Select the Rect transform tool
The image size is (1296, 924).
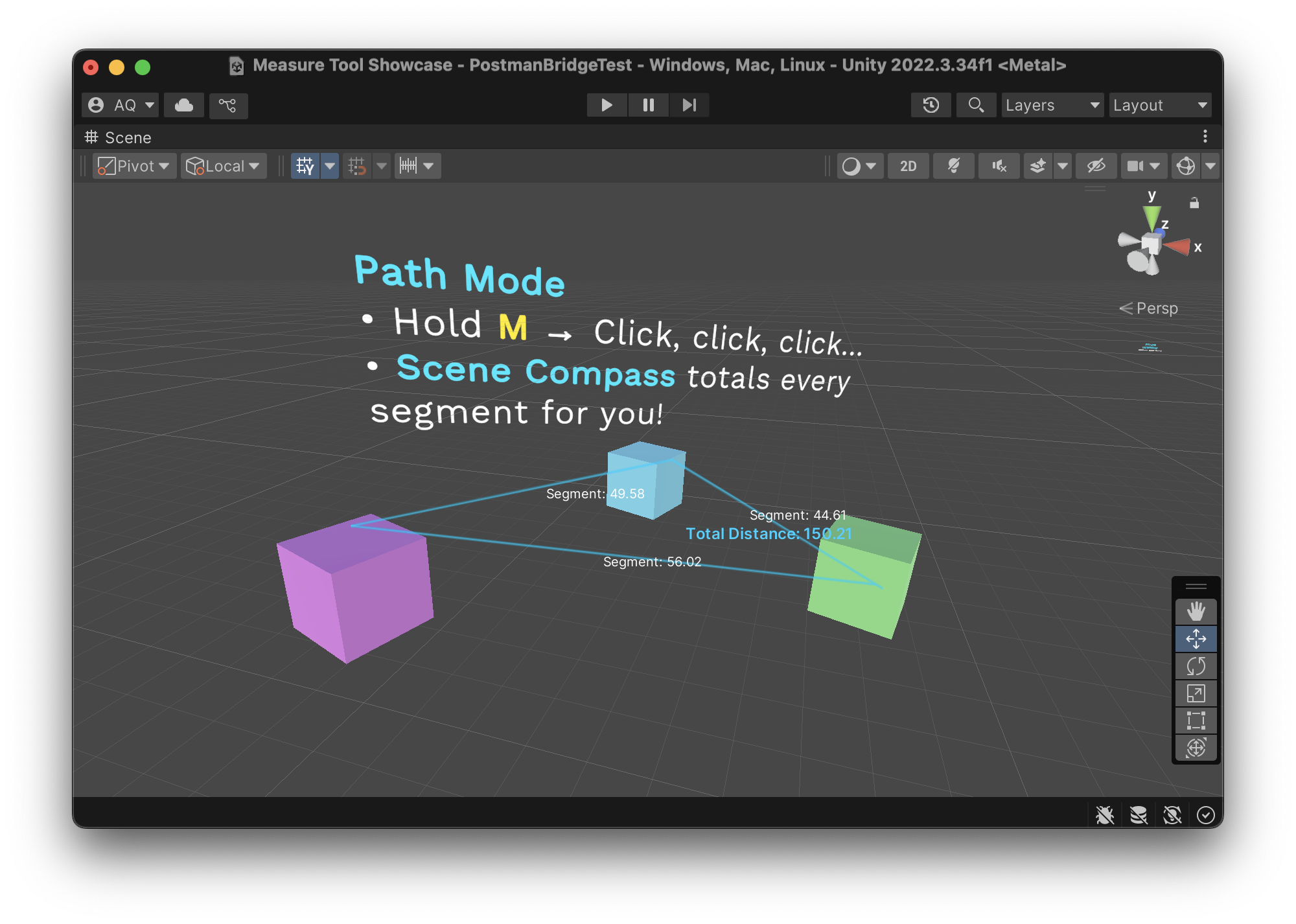(1196, 721)
